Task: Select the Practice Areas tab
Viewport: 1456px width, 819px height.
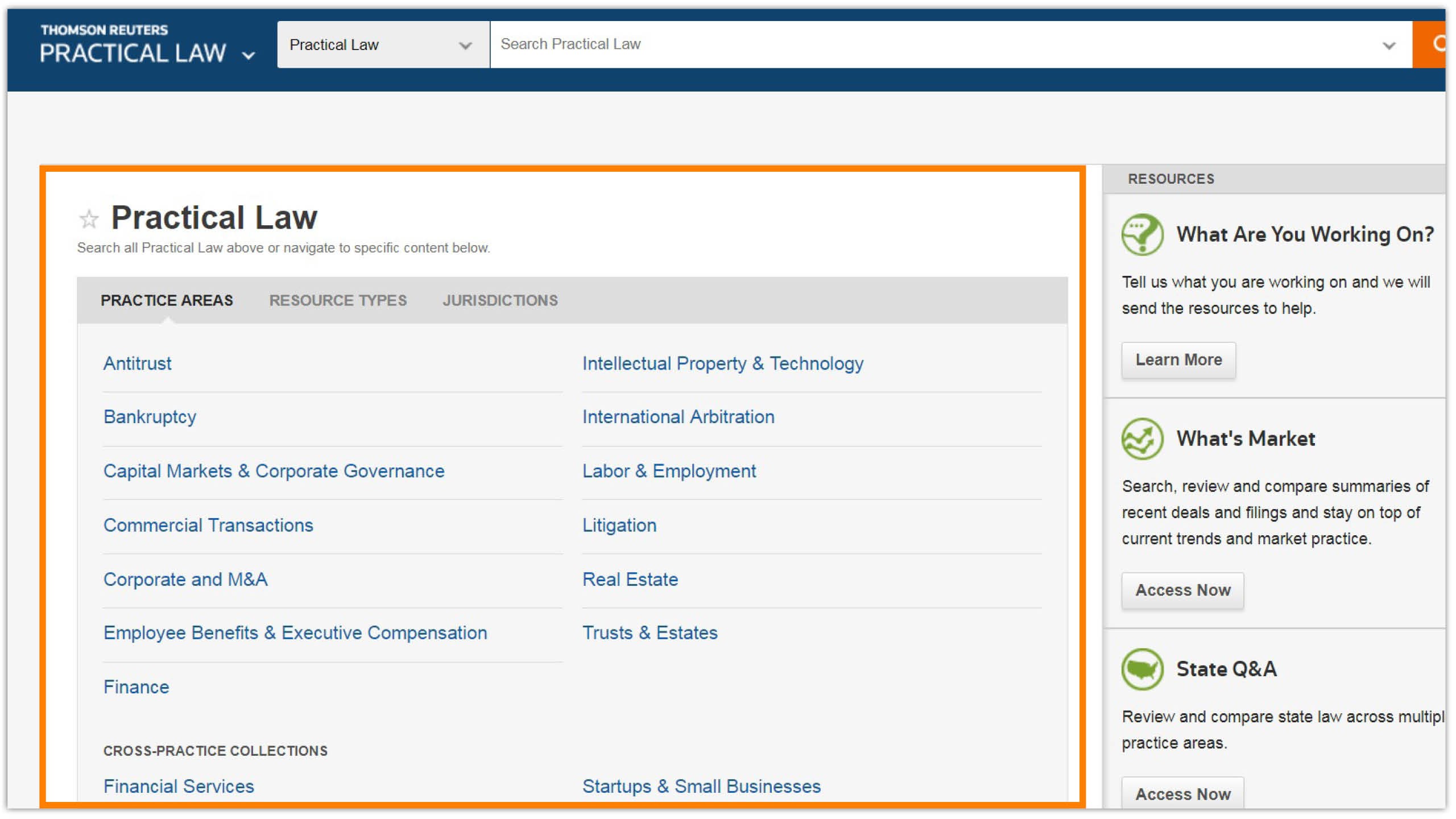Action: (167, 300)
